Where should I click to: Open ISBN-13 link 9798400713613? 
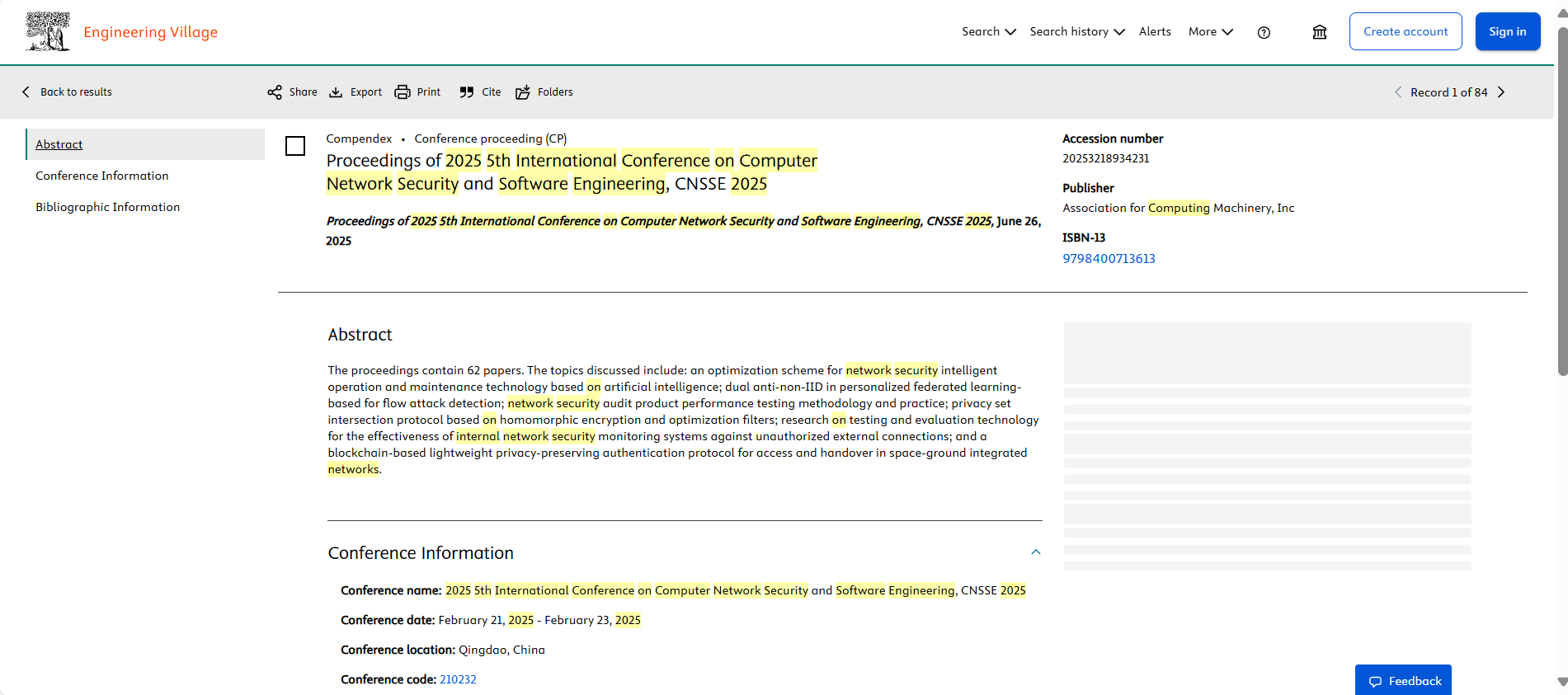[x=1109, y=259]
